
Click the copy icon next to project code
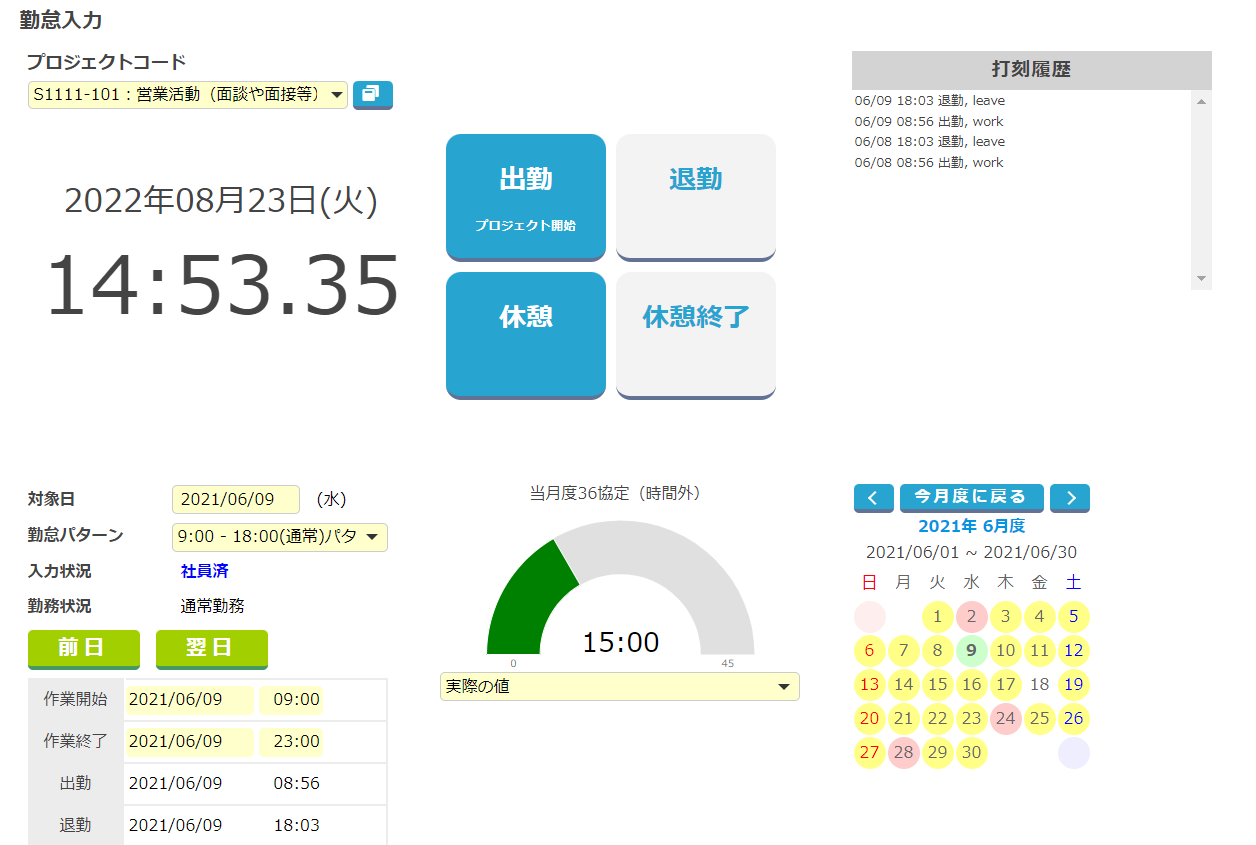373,95
